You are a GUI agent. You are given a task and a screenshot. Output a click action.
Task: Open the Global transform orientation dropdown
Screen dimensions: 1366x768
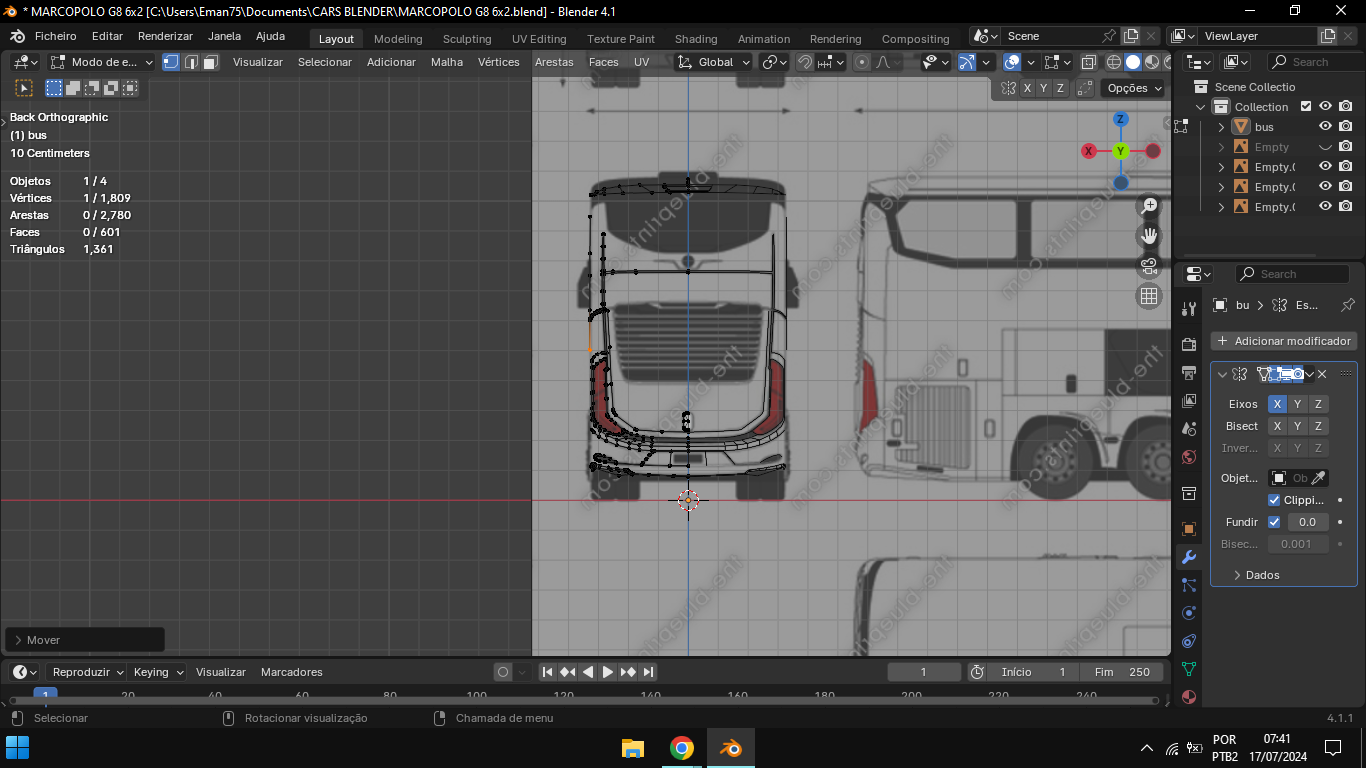(x=714, y=62)
